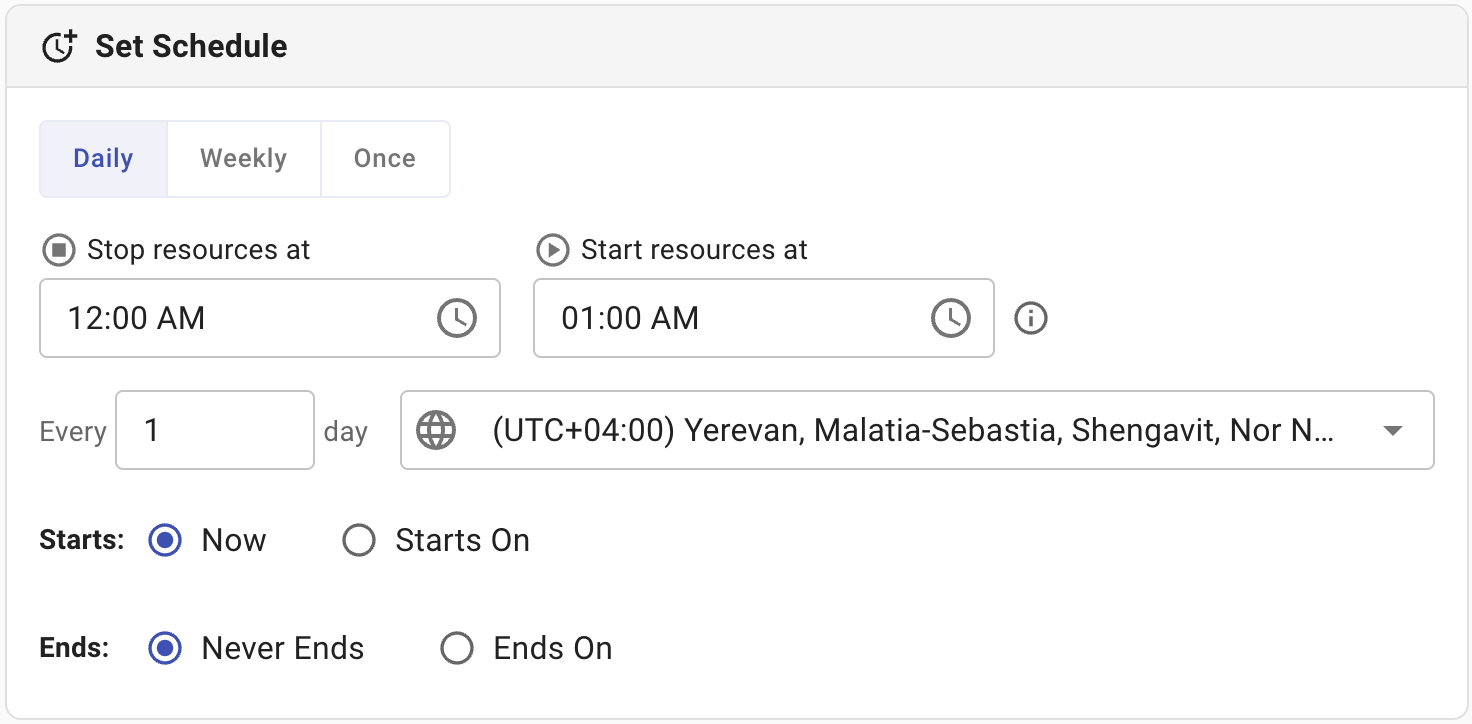Click the stop icon beside Stop resources
This screenshot has height=724, width=1472.
pos(58,250)
